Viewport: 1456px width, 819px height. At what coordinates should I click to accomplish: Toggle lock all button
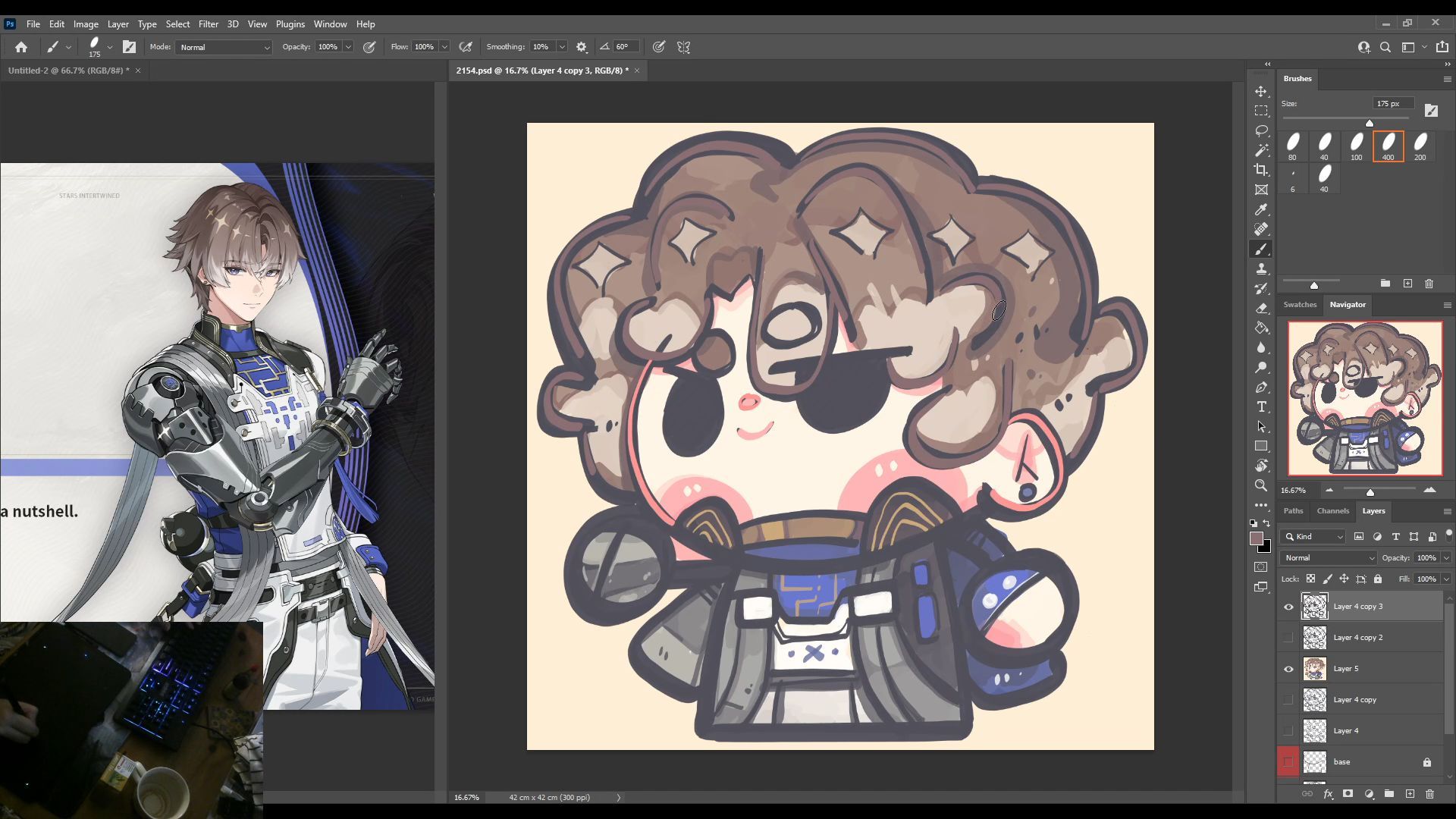click(1378, 579)
